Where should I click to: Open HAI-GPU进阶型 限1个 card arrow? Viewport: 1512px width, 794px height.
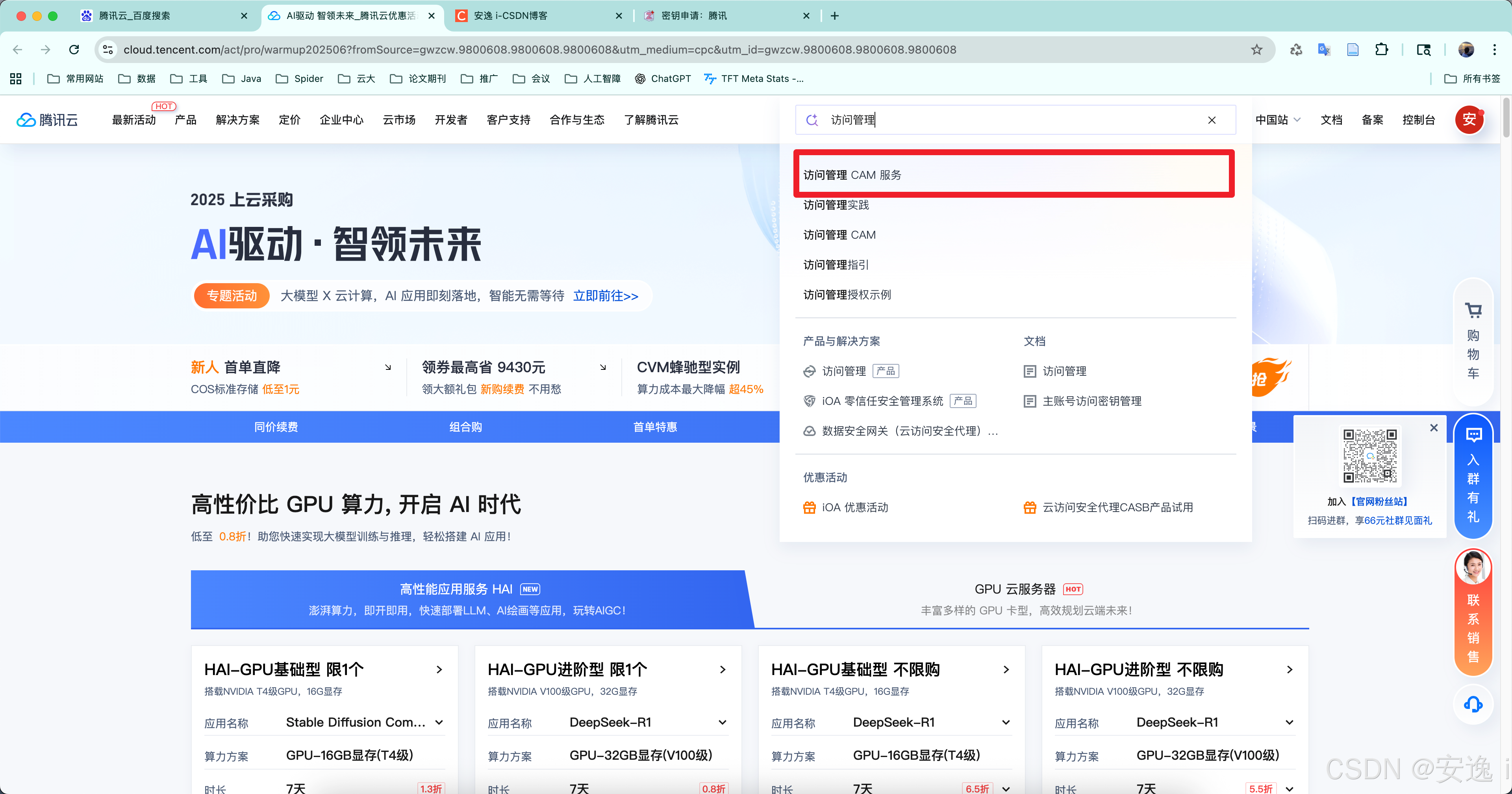click(x=723, y=670)
